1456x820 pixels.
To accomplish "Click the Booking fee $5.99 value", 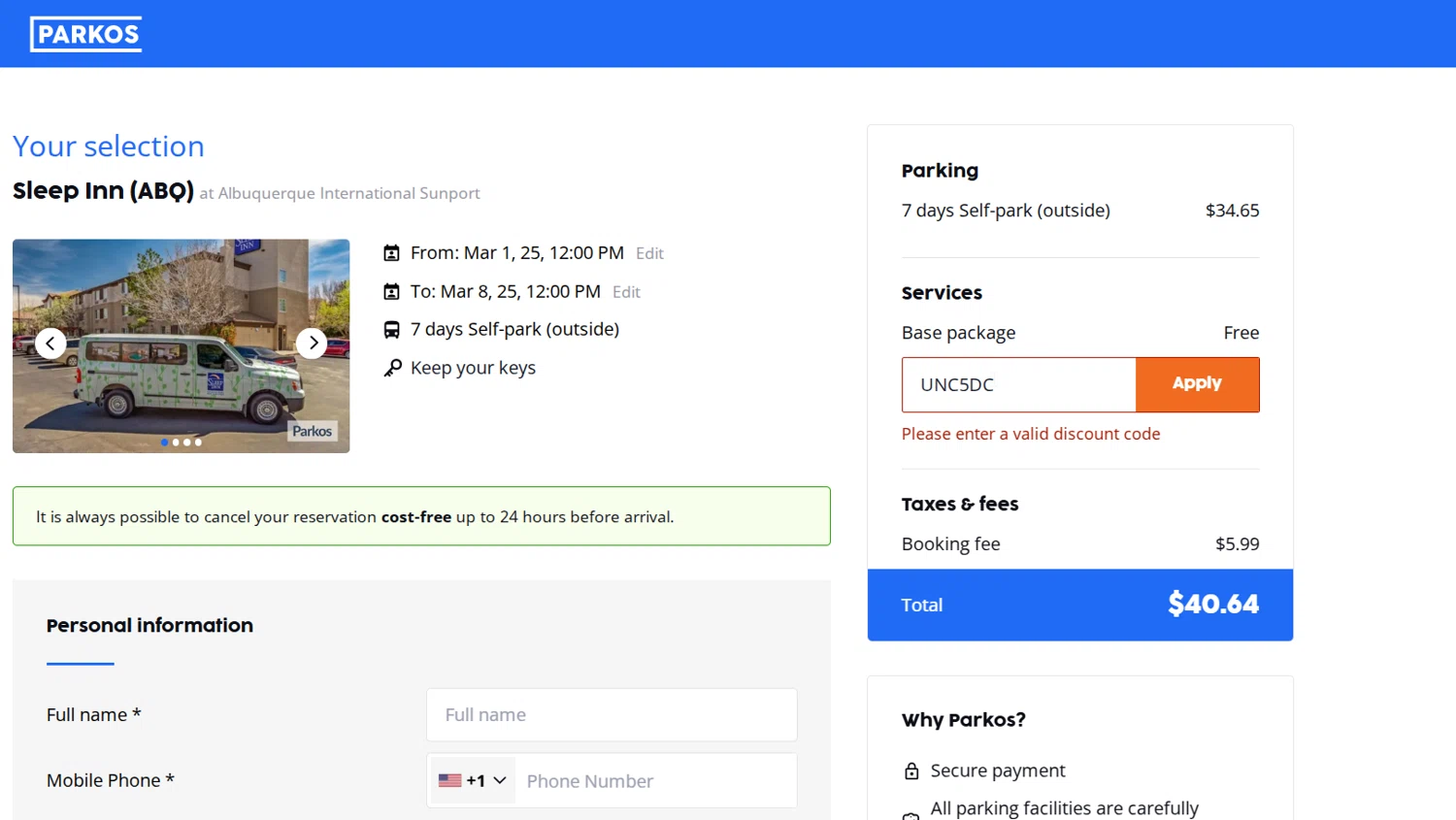I will pos(1238,544).
